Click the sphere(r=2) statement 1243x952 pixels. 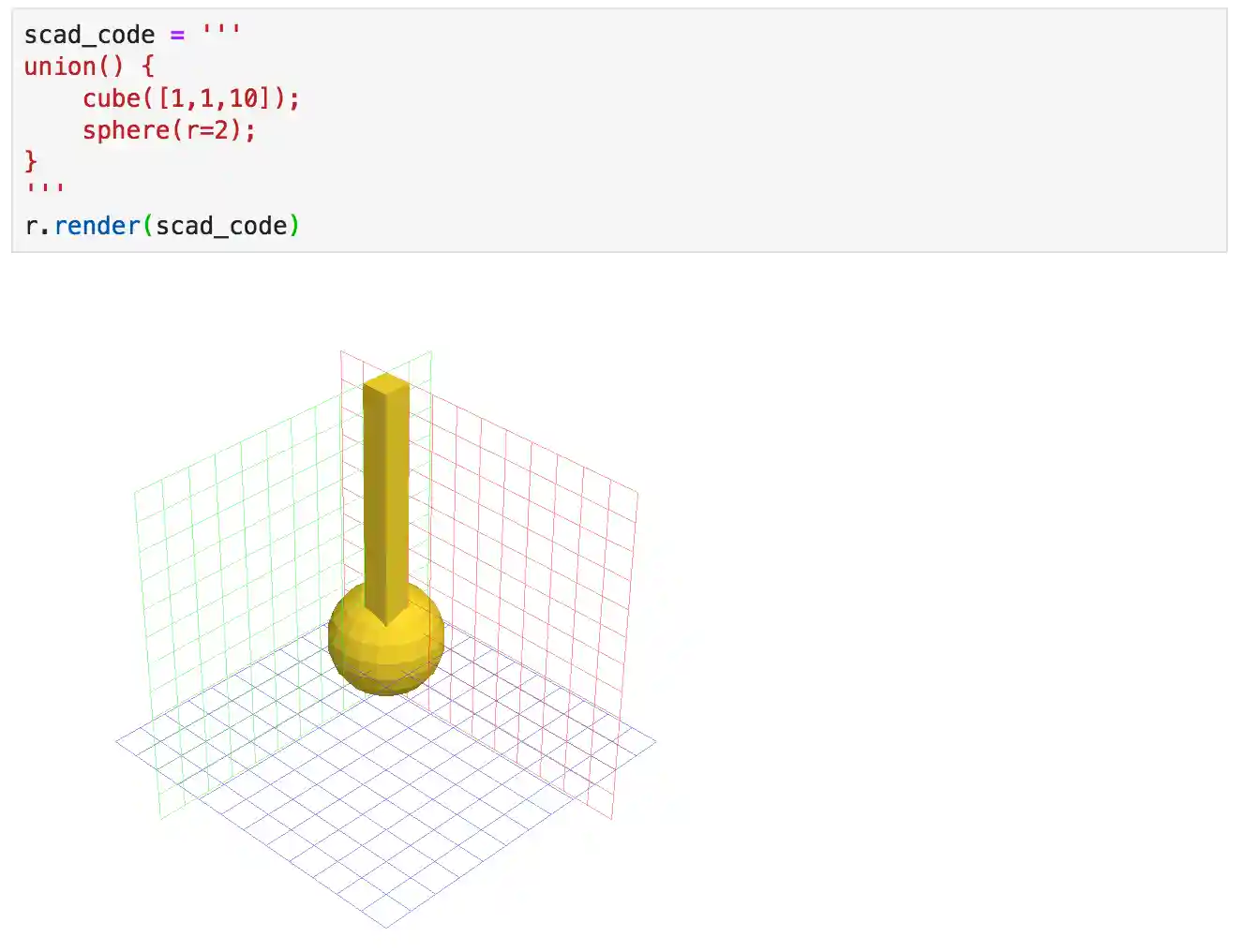(169, 130)
